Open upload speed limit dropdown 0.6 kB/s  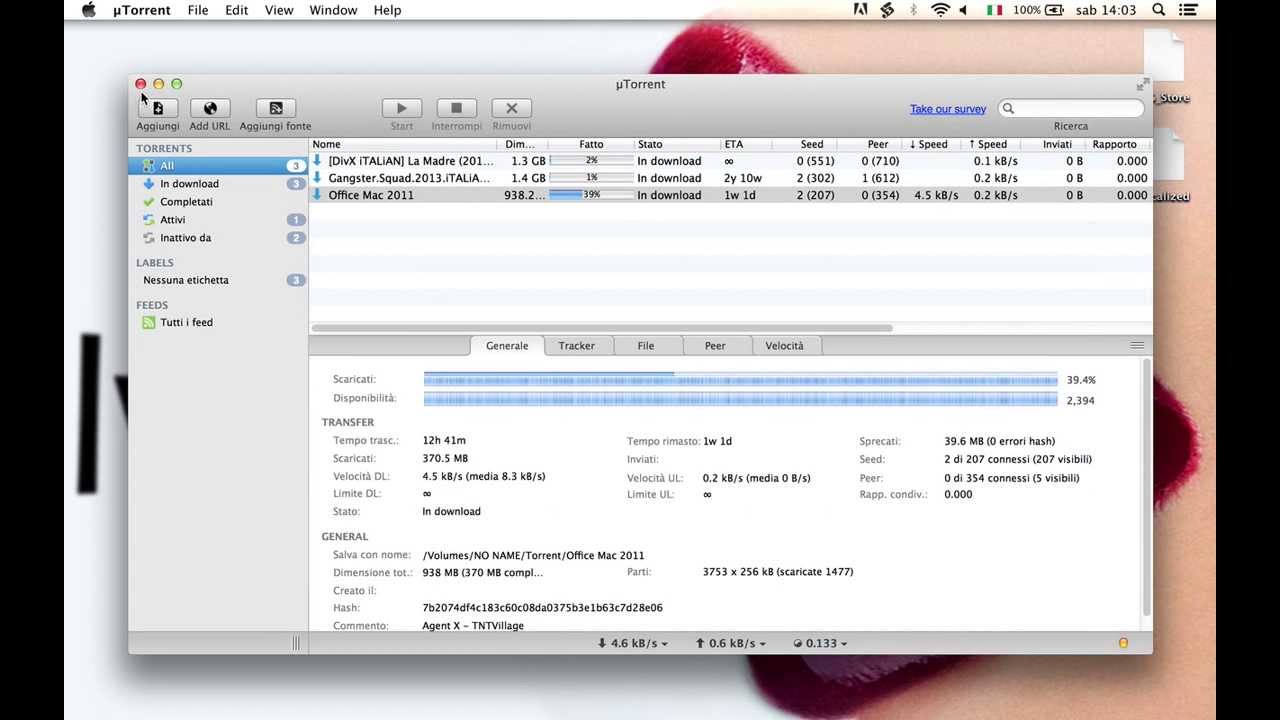(730, 643)
